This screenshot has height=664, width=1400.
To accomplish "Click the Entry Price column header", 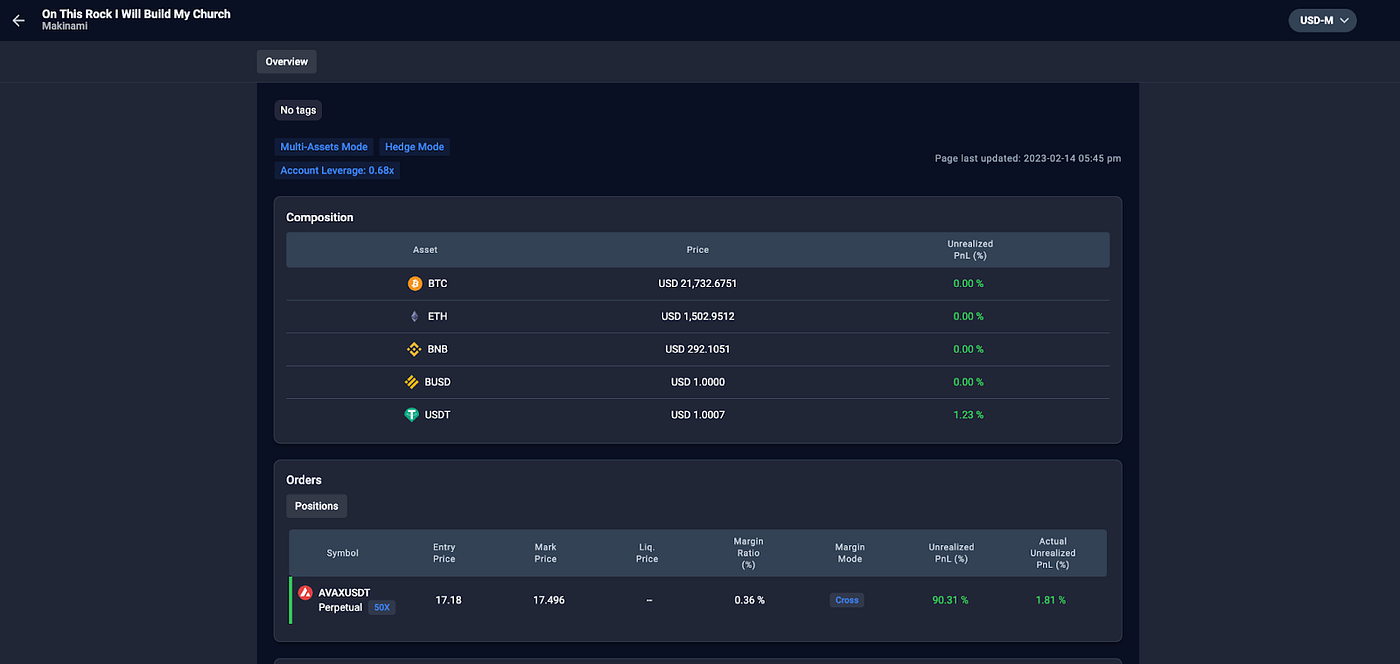I will tap(444, 553).
